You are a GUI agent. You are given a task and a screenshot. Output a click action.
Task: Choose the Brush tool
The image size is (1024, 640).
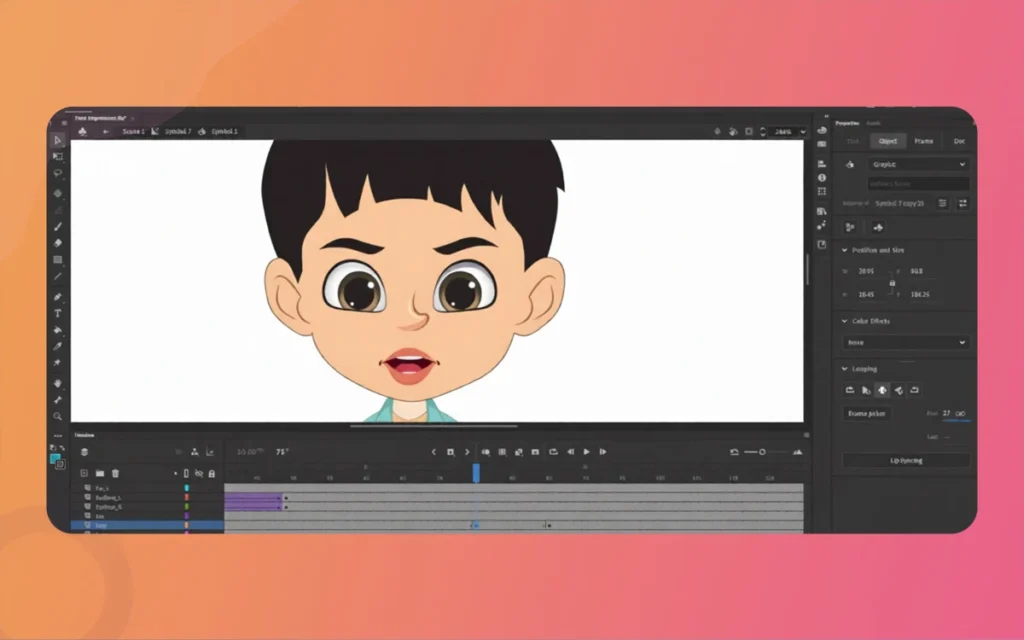click(x=58, y=226)
